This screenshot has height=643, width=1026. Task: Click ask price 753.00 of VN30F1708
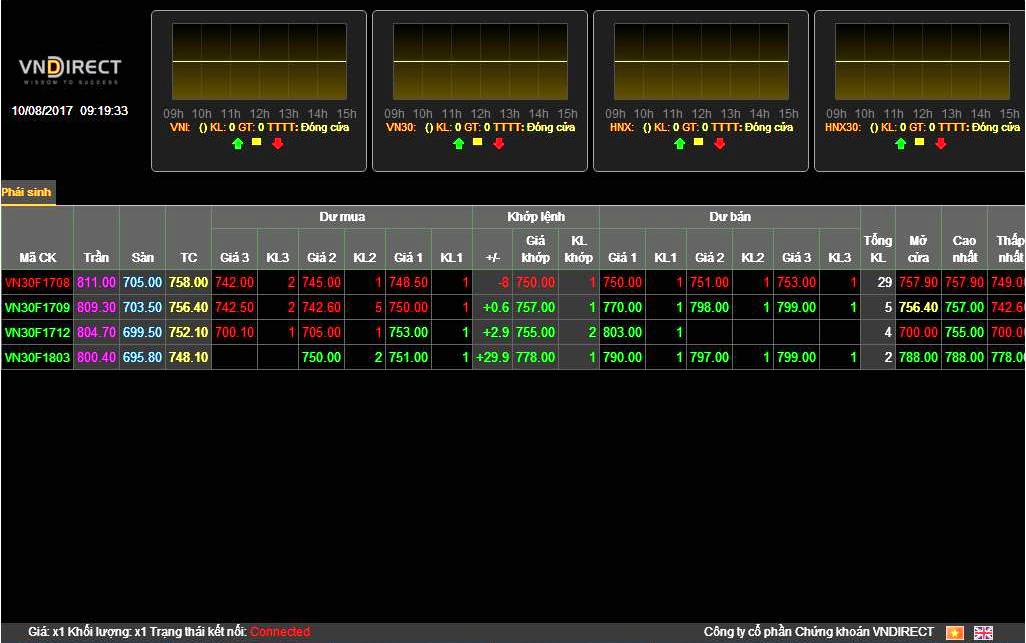click(796, 283)
